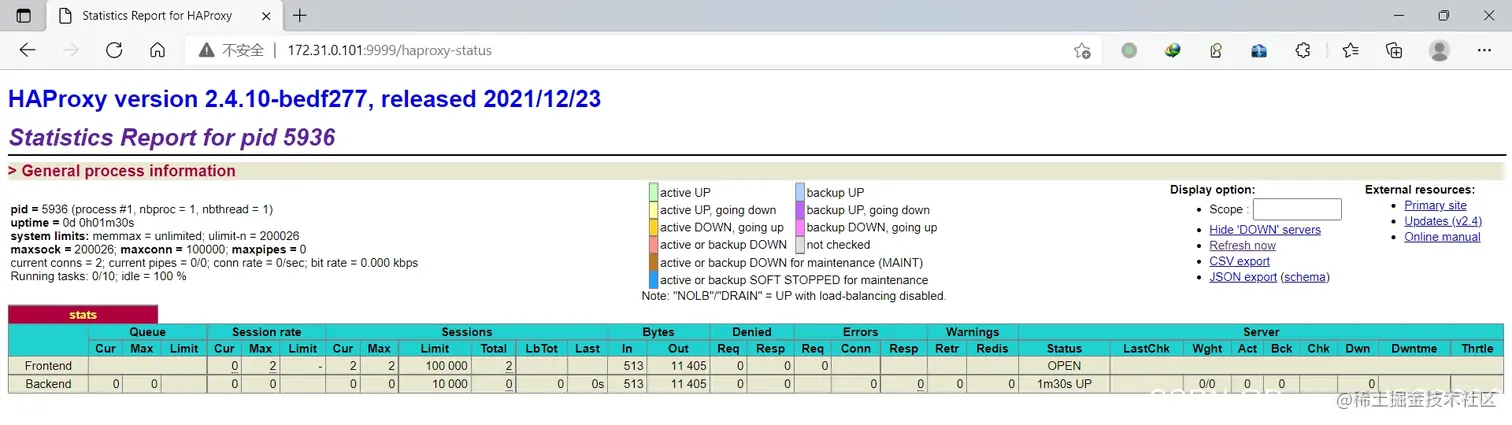Click the Warnings column group header
Viewport: 1512px width, 425px height.
972,332
